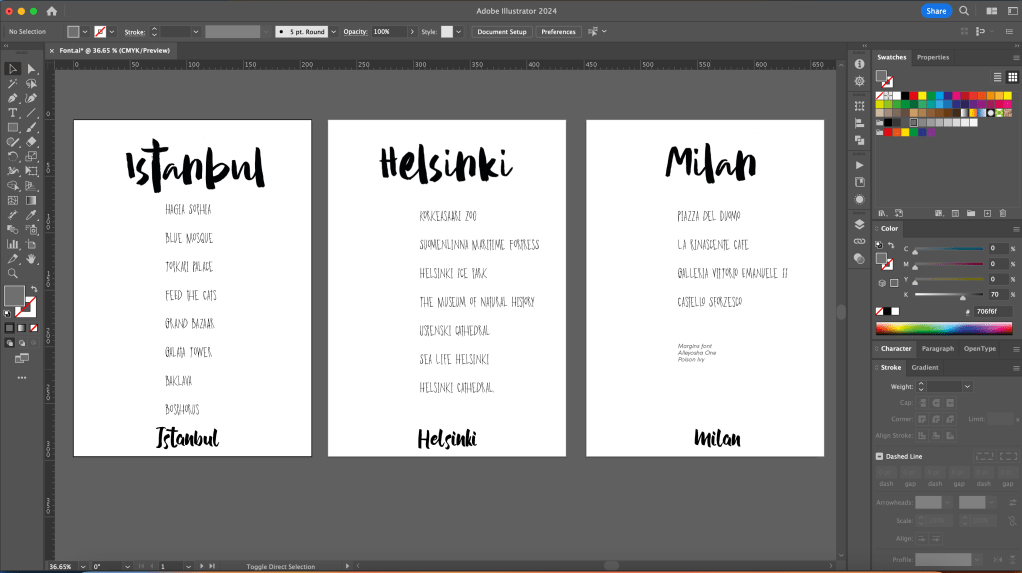Click the Home icon in title bar
1022x573 pixels.
pos(52,11)
